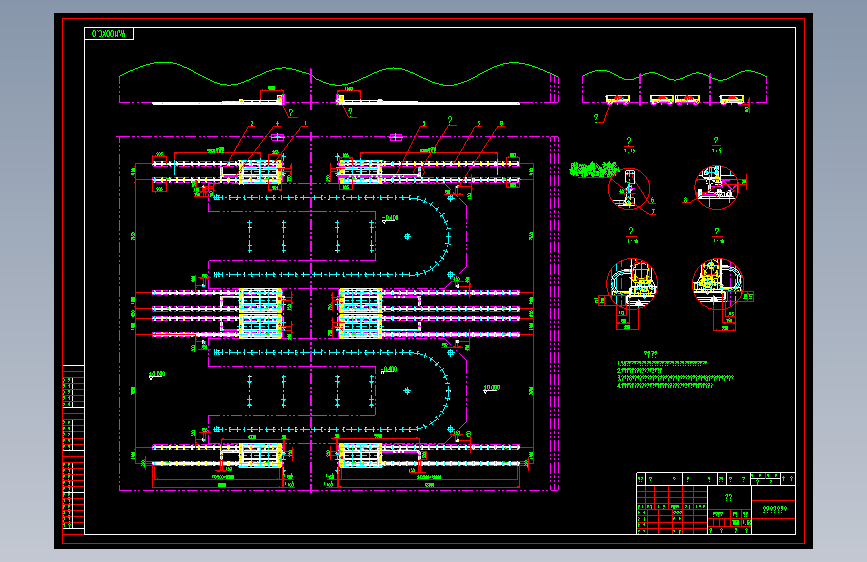The height and width of the screenshot is (562, 867).
Task: Click the green technical notes heading
Action: [x=651, y=354]
